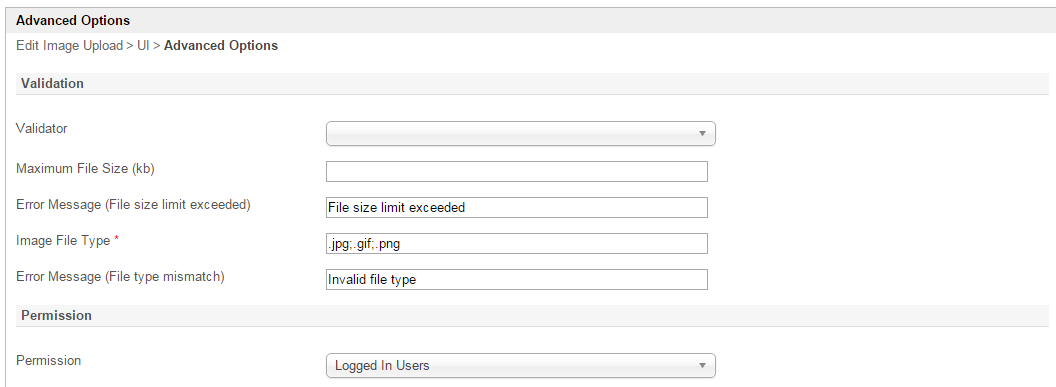Click the Permission dropdown arrow icon

(x=702, y=365)
